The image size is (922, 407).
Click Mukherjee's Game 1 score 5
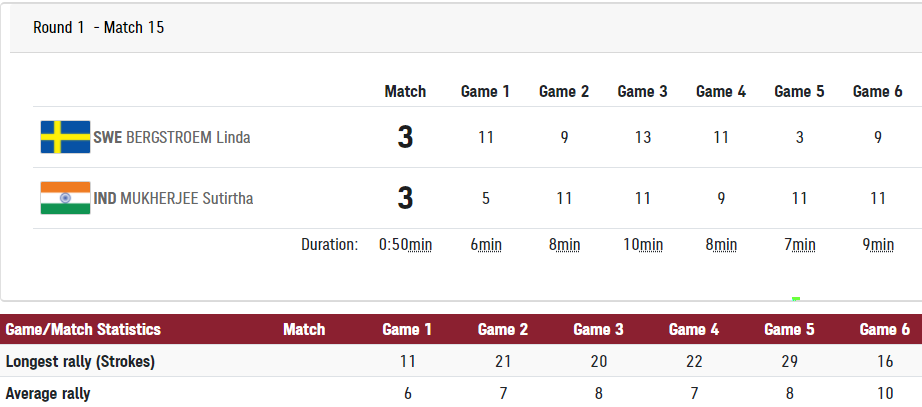point(486,199)
